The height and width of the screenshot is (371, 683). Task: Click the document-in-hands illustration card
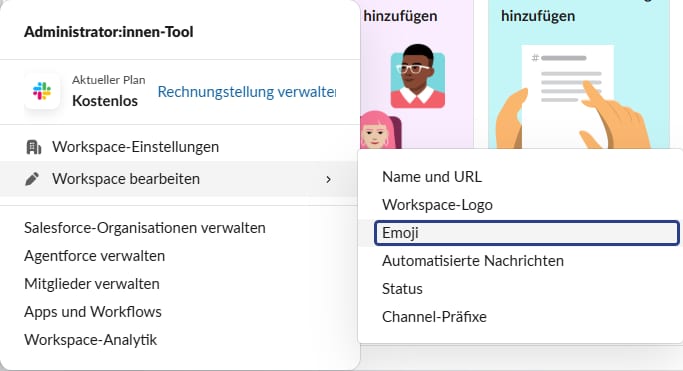[579, 74]
